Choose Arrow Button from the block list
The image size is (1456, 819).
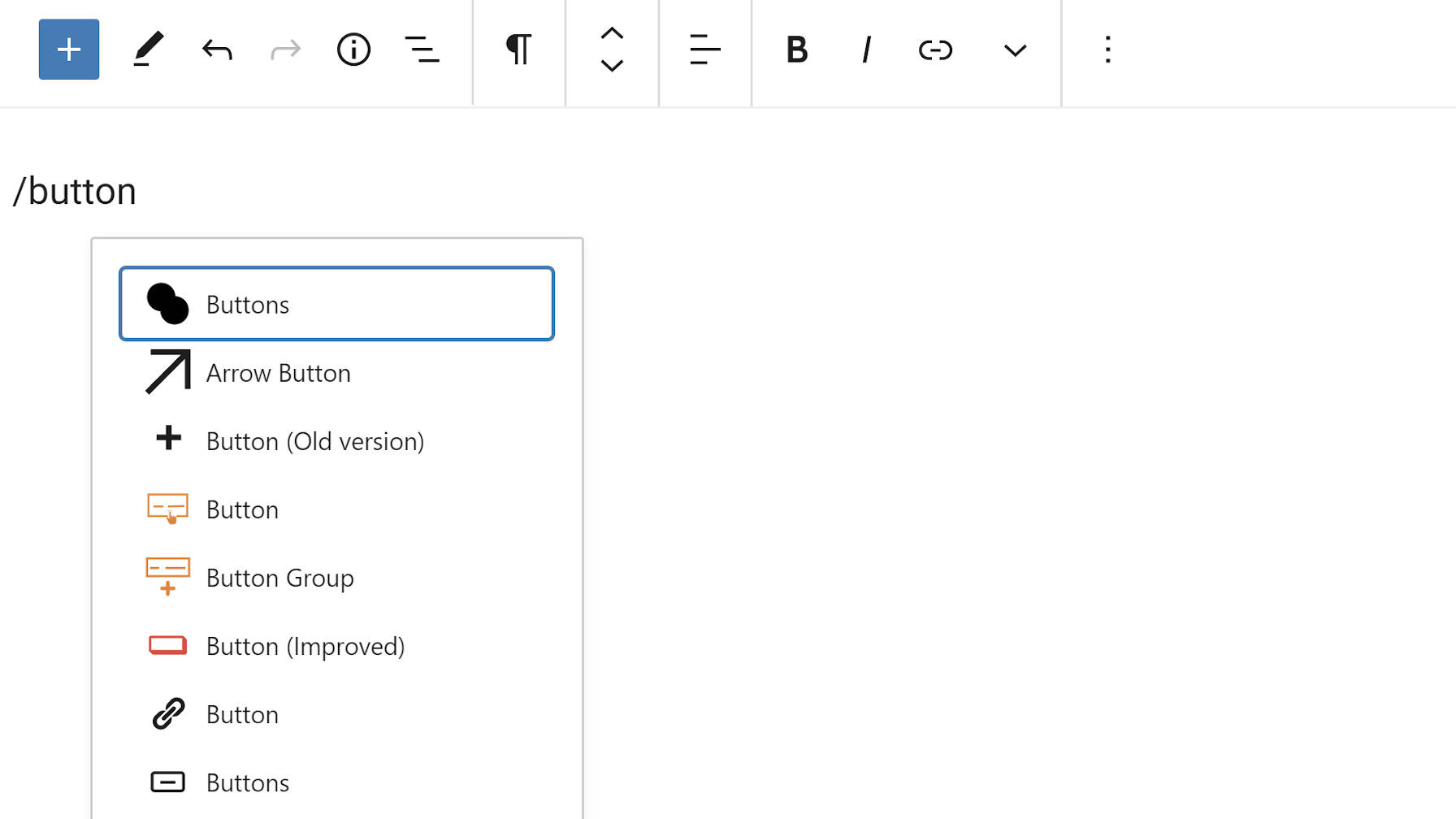pyautogui.click(x=278, y=373)
